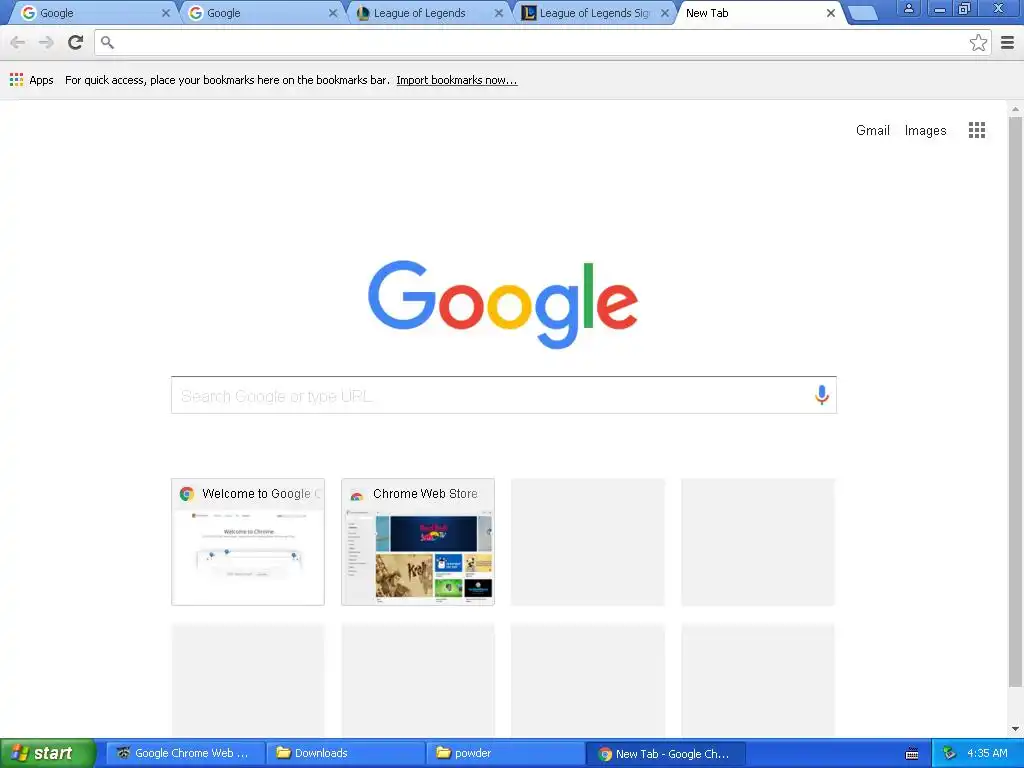1024x768 pixels.
Task: Open the Chrome Web Store thumbnail
Action: pyautogui.click(x=418, y=542)
